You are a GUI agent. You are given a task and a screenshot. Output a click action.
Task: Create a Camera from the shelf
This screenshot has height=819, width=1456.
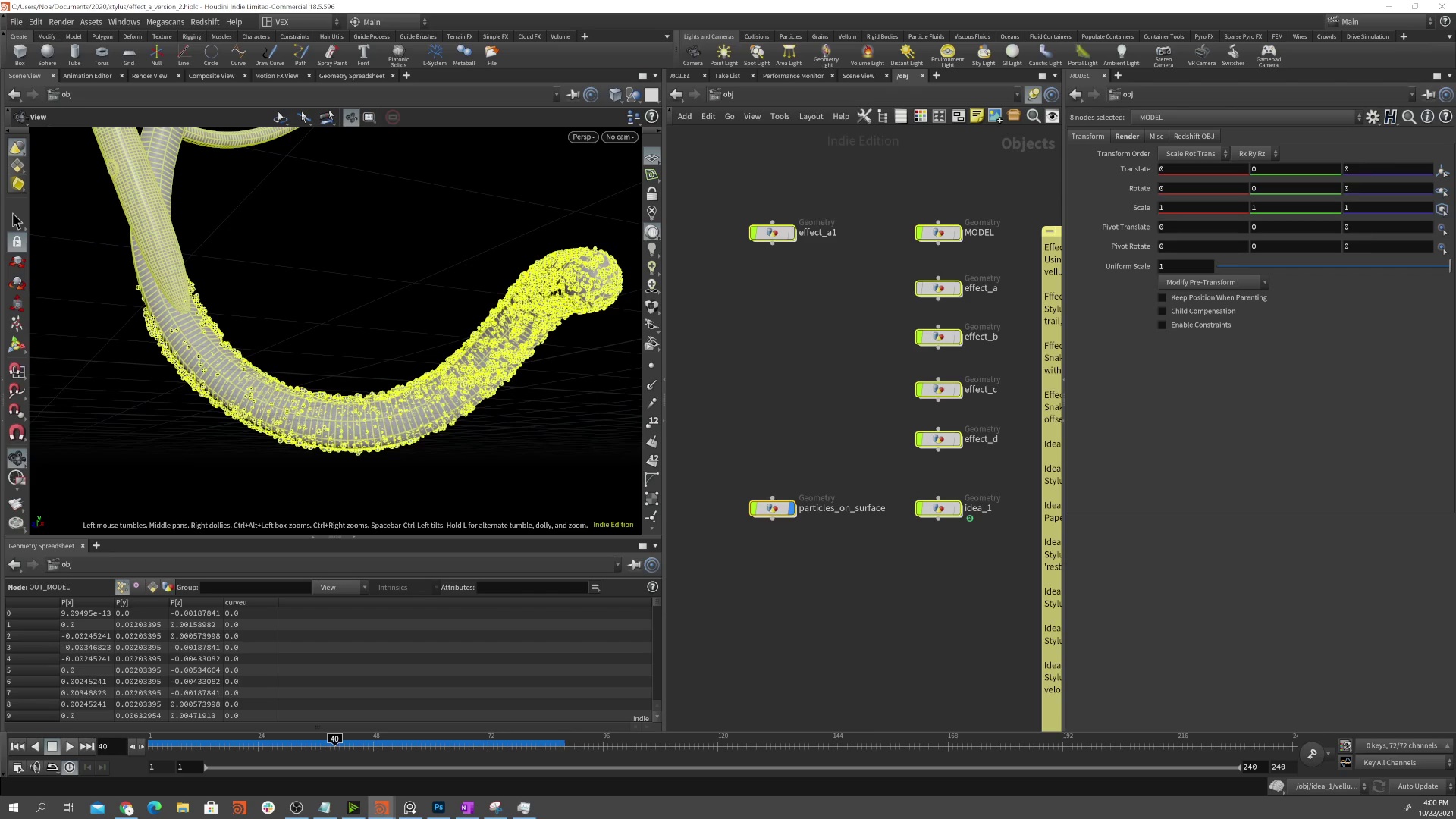(692, 55)
